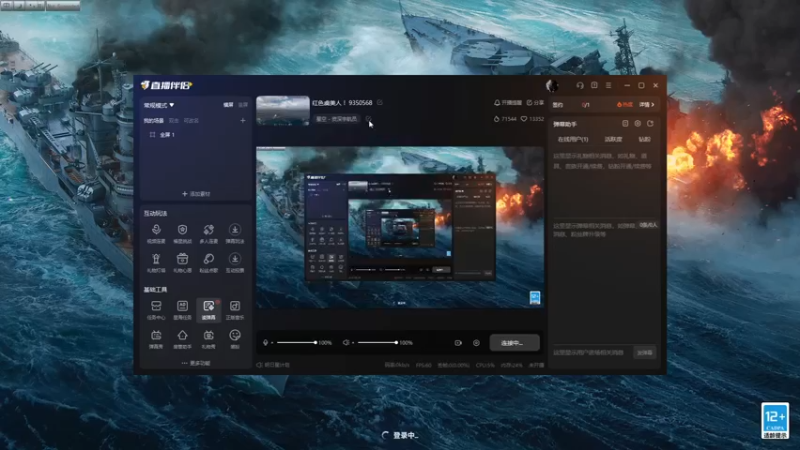Click the FPS:60 status bar entry
Viewport: 800px width, 450px height.
423,365
